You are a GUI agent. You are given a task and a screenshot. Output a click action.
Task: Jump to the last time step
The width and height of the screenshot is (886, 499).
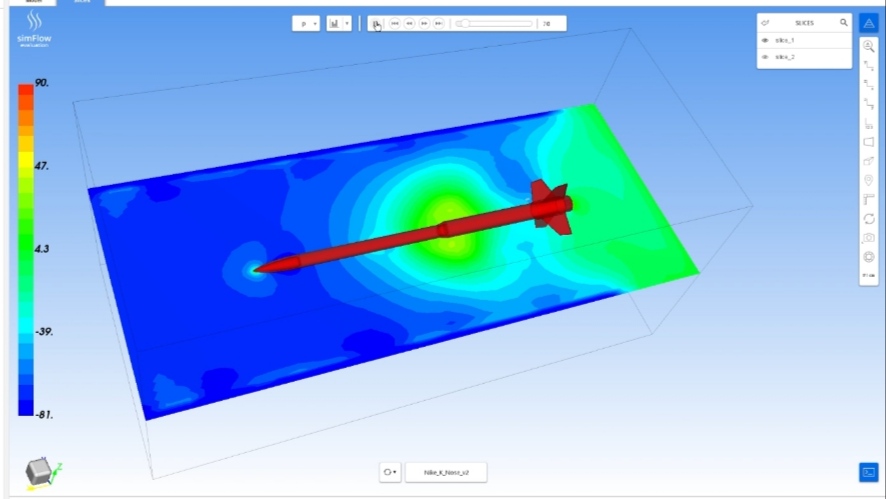439,23
